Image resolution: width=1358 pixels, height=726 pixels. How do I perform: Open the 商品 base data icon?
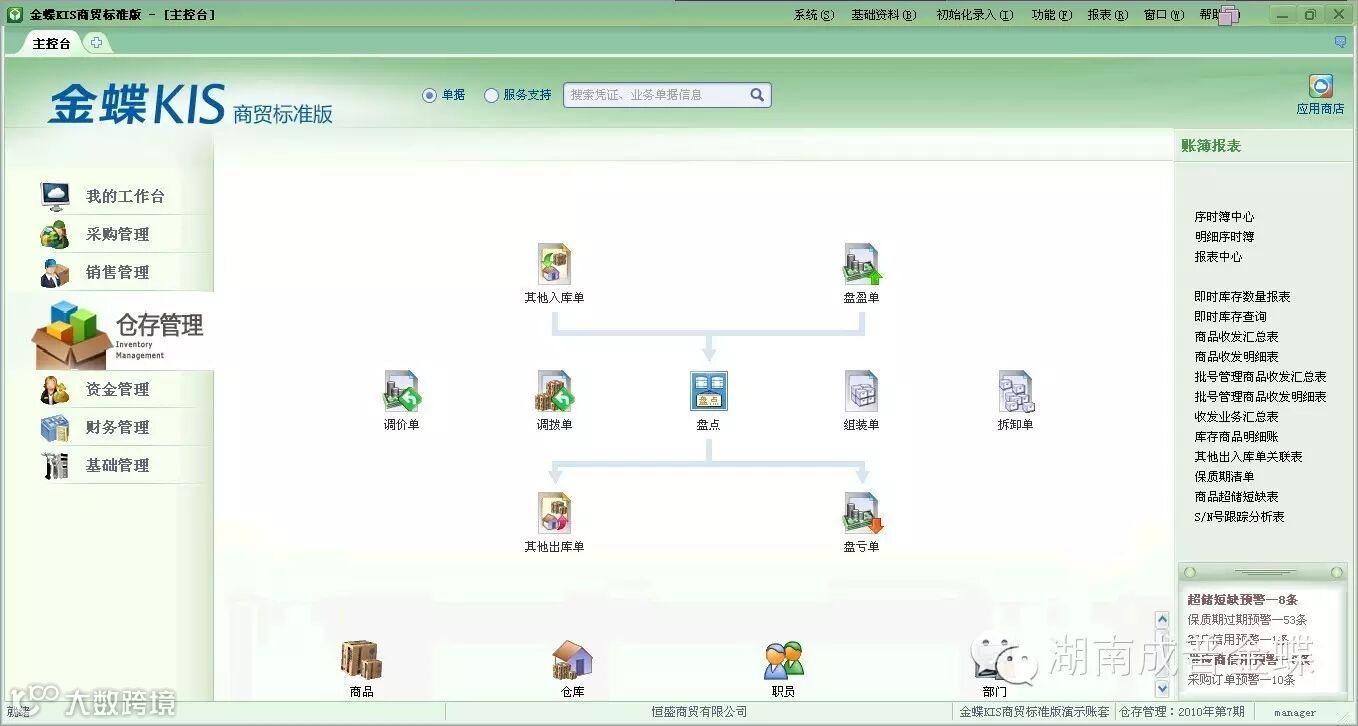point(361,660)
